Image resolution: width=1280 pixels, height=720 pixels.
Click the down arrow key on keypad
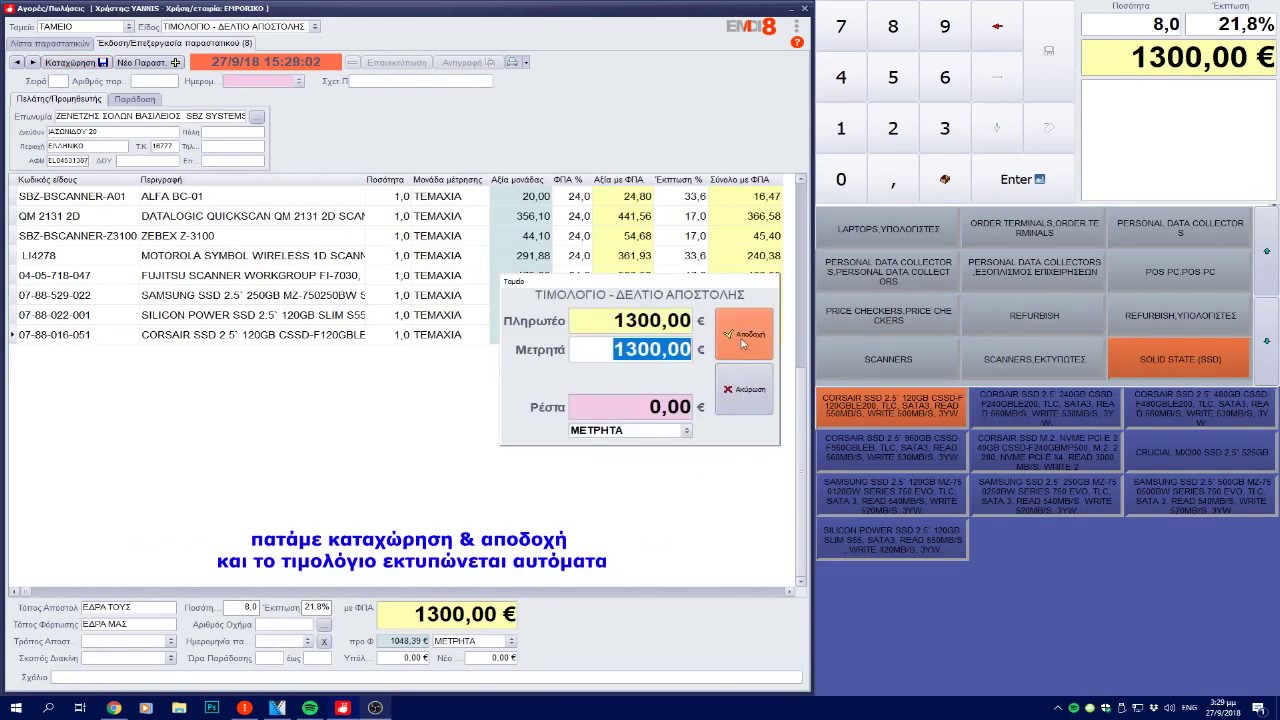tap(997, 128)
